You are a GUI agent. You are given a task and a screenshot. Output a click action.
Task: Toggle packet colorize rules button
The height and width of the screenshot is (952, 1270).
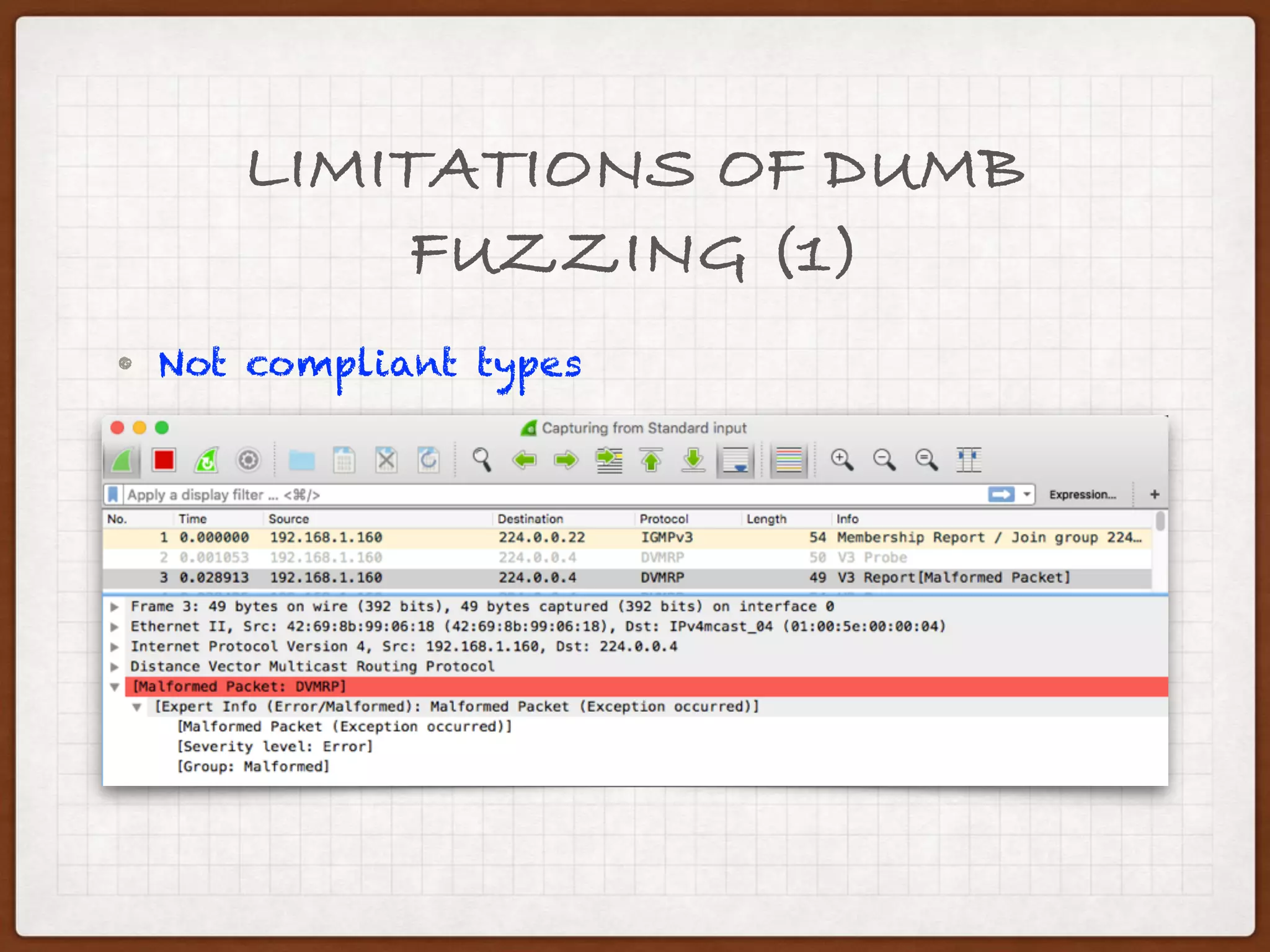789,461
